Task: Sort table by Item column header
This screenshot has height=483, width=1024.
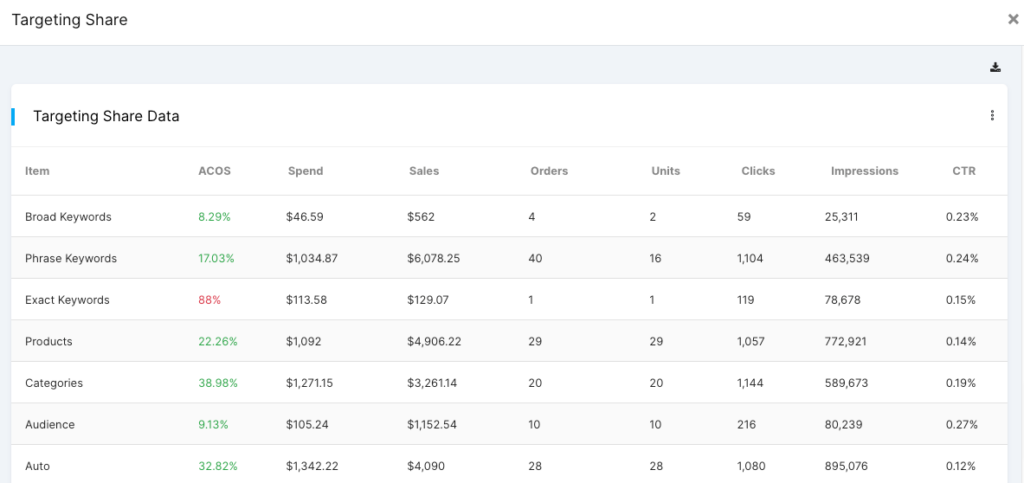Action: coord(37,171)
